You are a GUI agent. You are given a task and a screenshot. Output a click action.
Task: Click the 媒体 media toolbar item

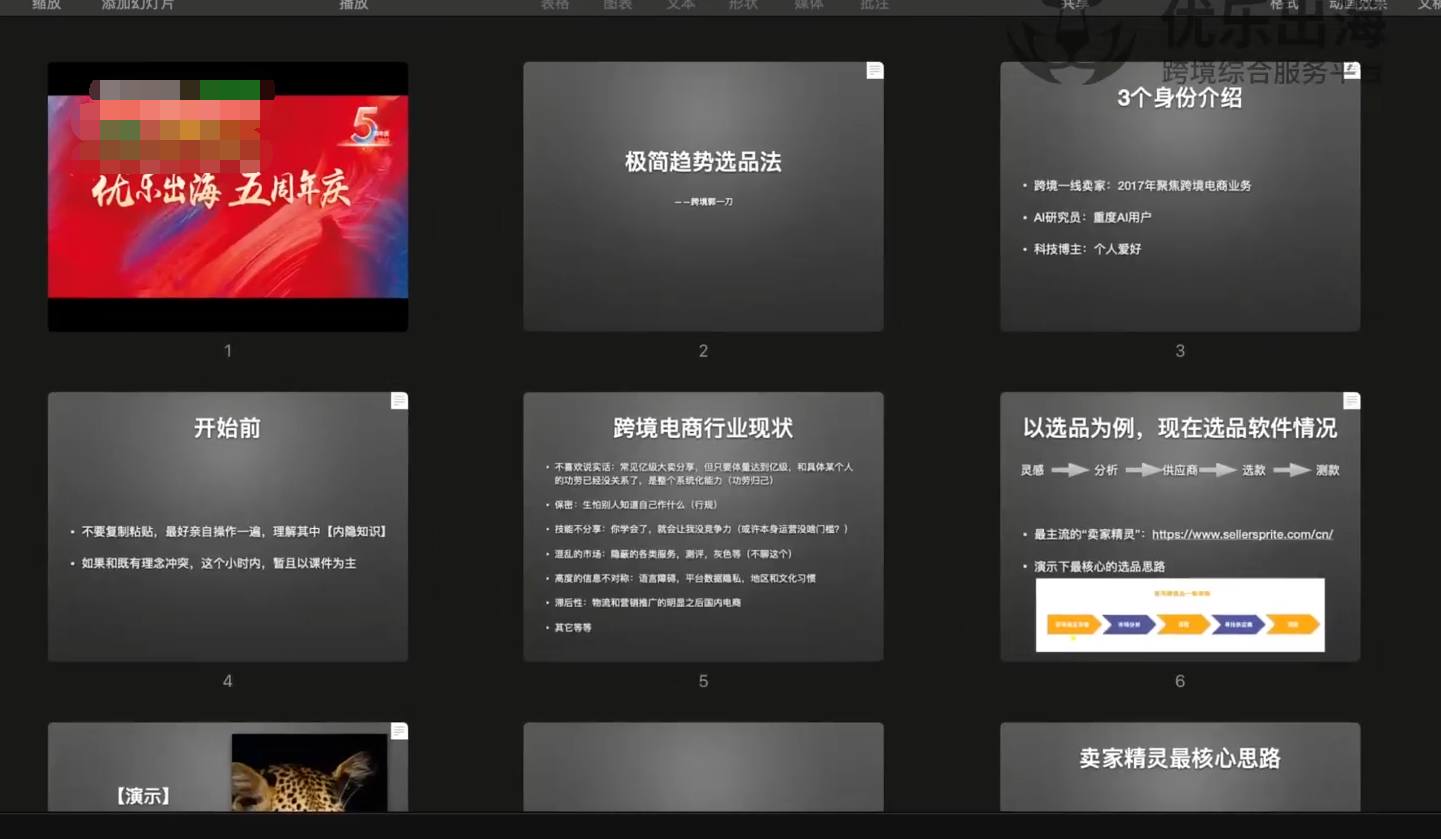(809, 5)
